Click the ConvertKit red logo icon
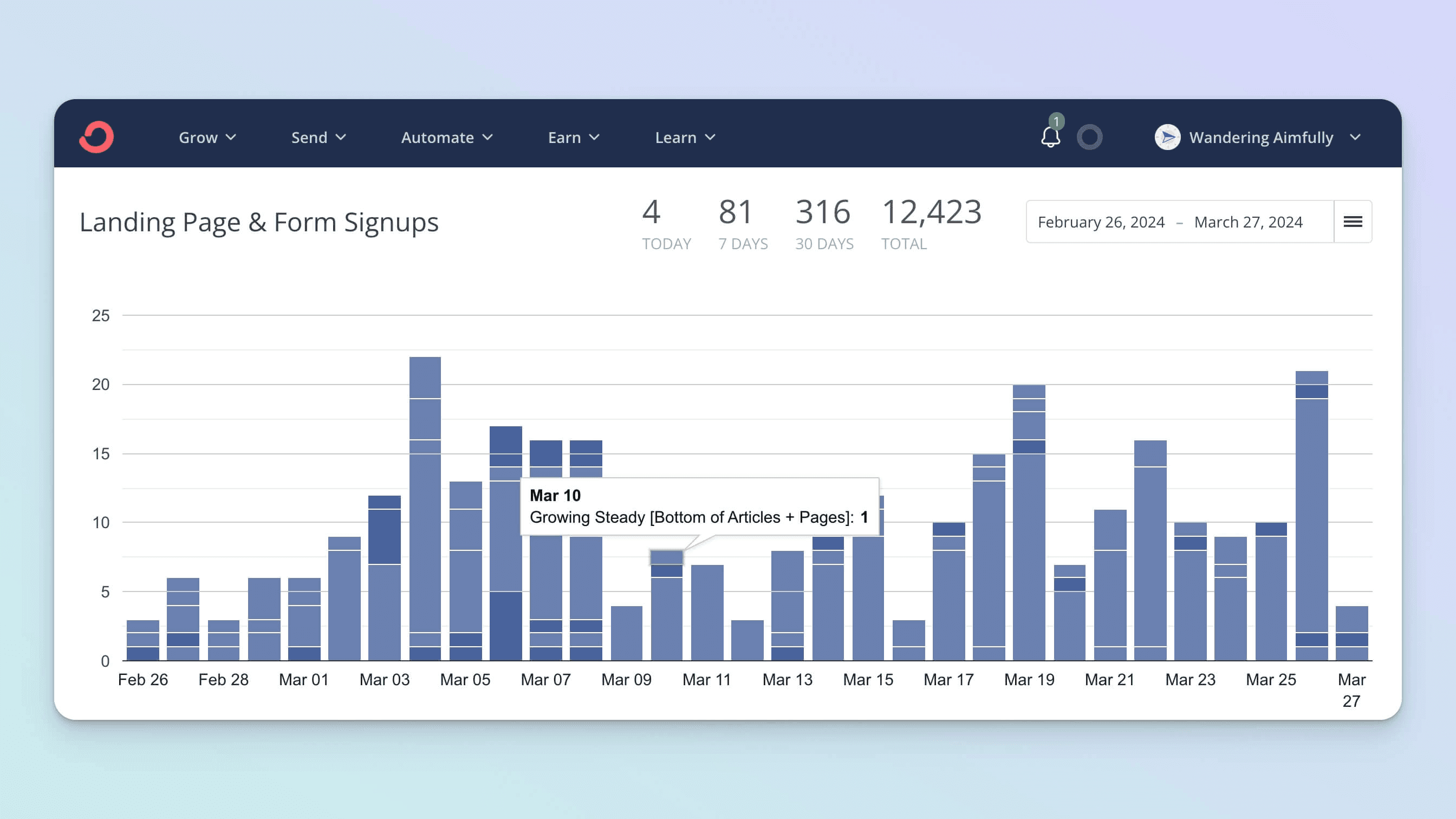This screenshot has width=1456, height=819. point(96,137)
